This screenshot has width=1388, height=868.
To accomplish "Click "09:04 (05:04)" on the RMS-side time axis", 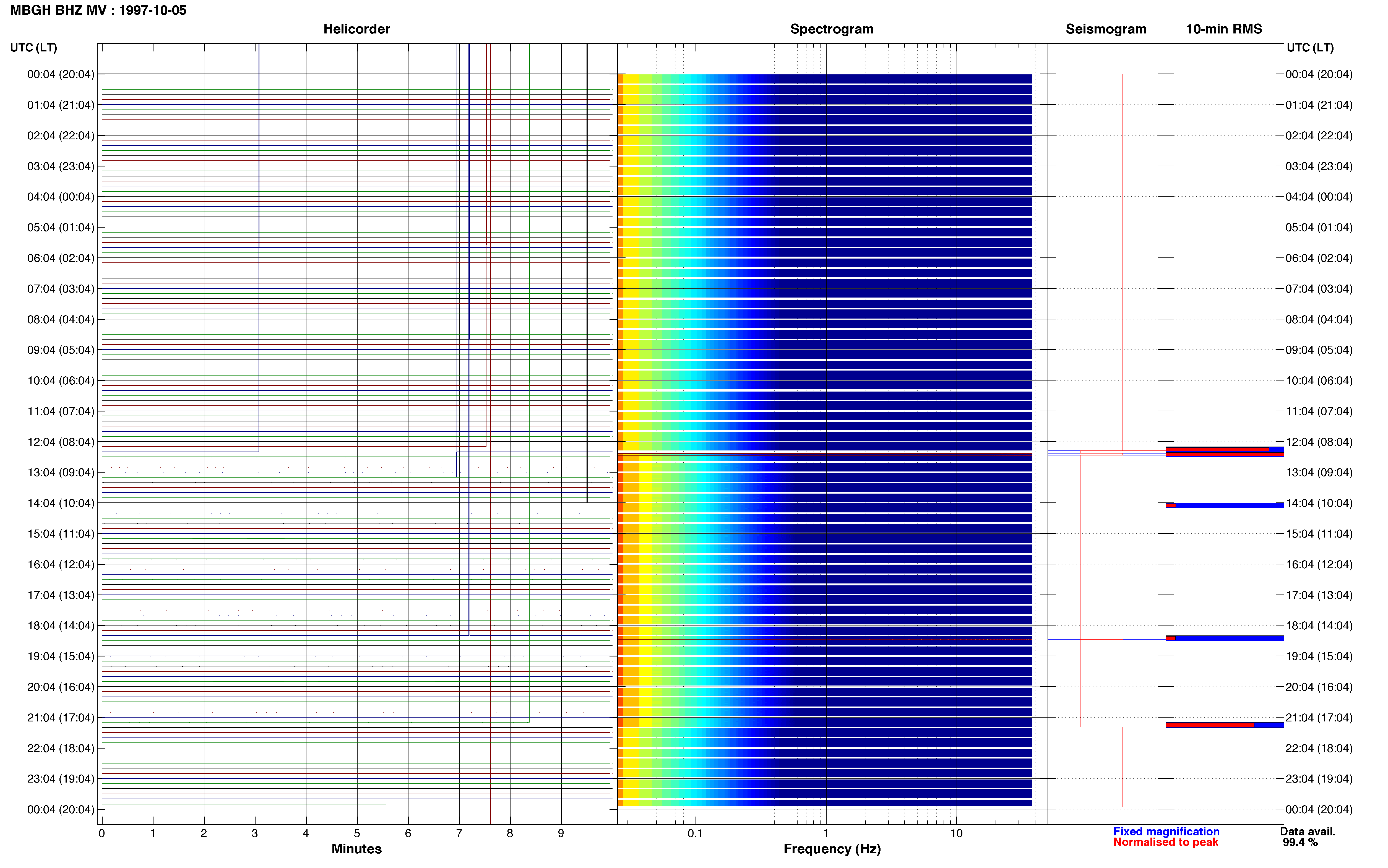I will (x=1319, y=350).
